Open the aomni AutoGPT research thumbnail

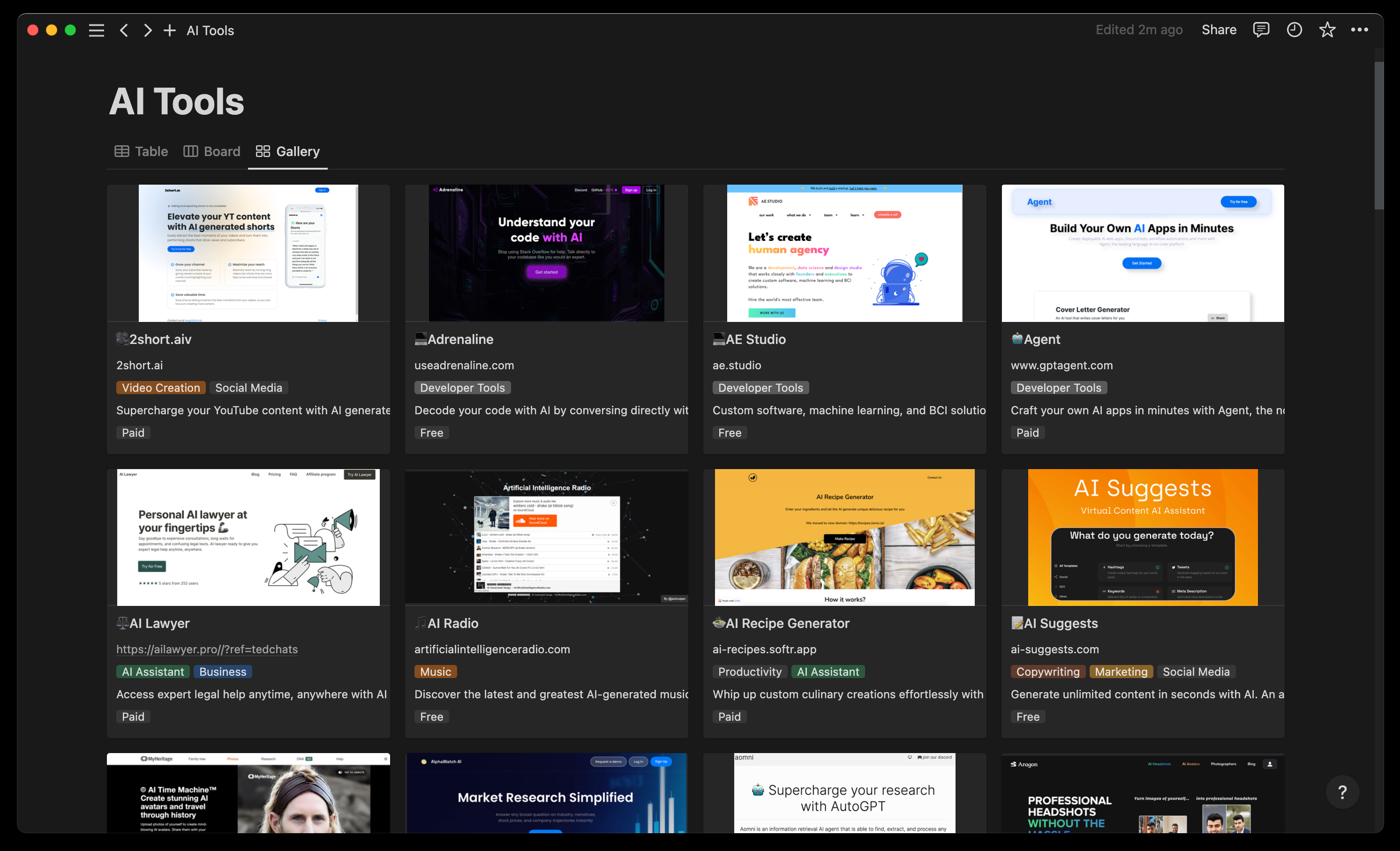click(x=844, y=792)
